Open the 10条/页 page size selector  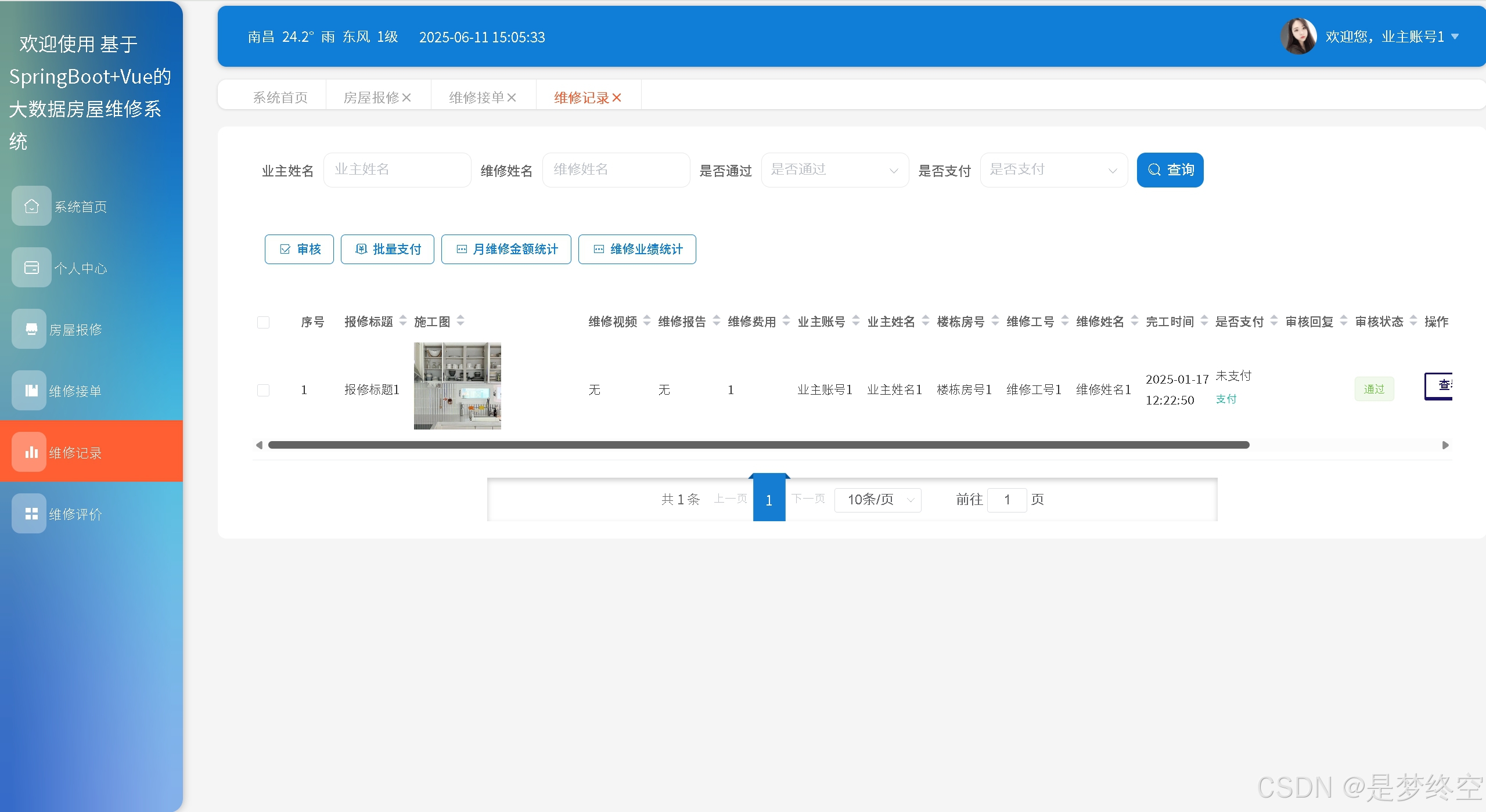click(x=877, y=500)
